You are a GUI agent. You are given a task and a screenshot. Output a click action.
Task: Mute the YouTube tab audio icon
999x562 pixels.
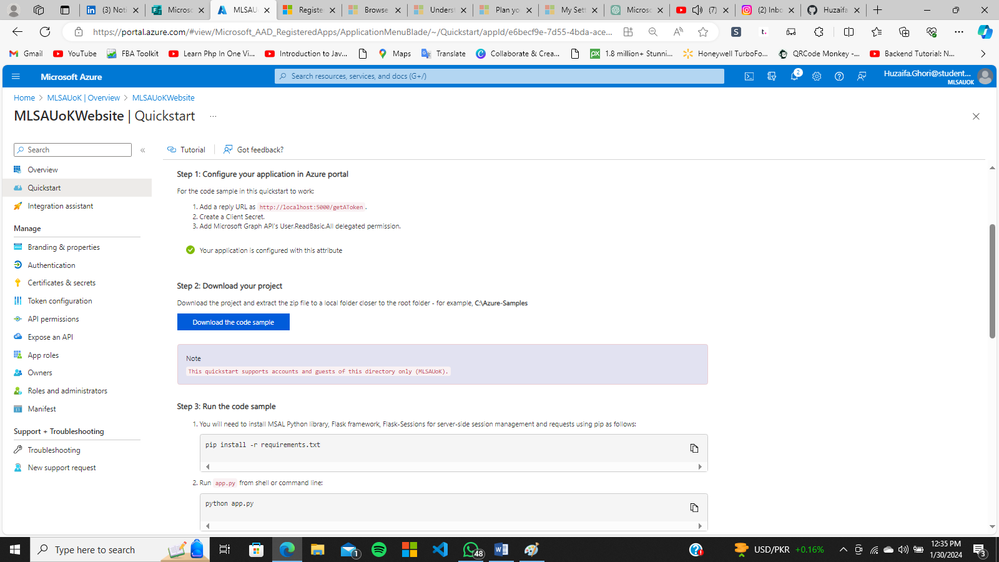pyautogui.click(x=698, y=10)
